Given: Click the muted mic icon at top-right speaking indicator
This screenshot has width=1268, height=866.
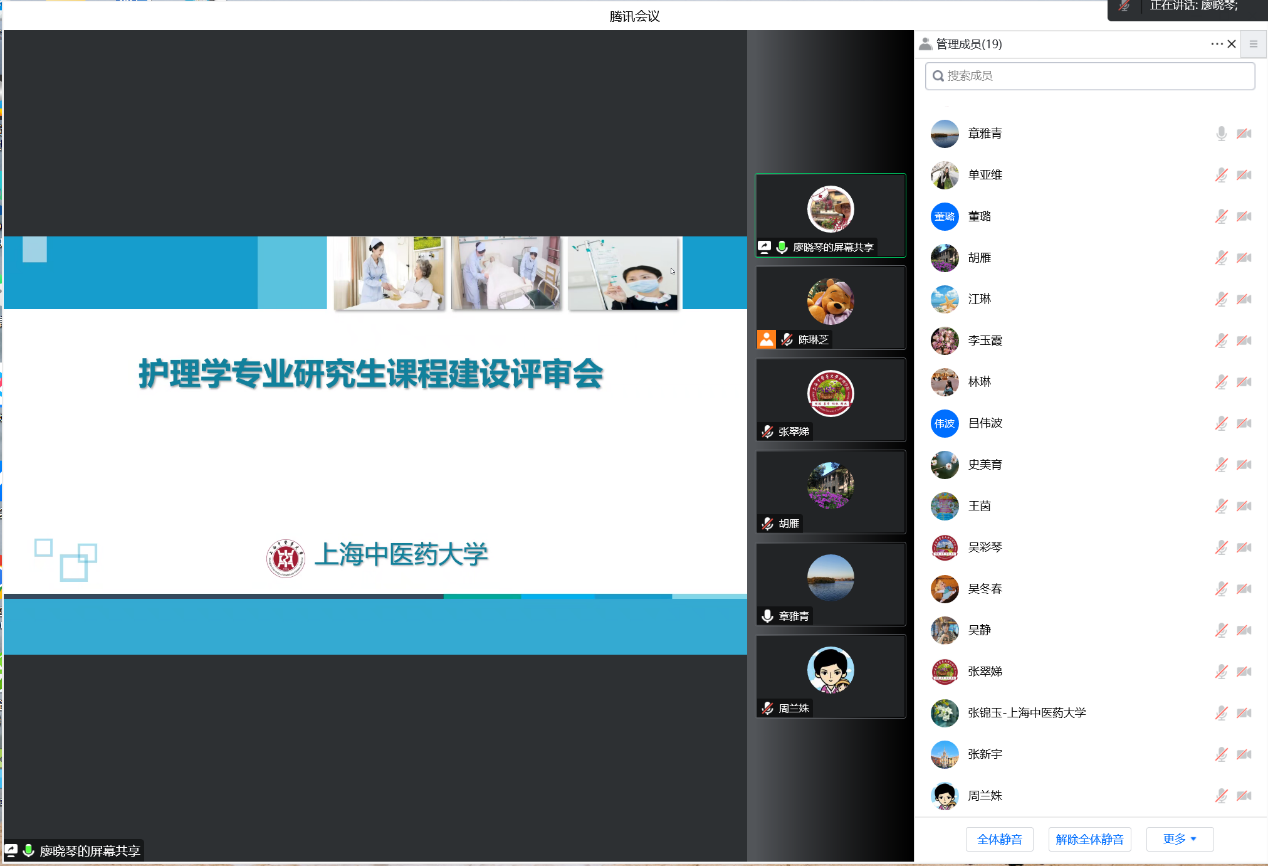Looking at the screenshot, I should (1125, 6).
